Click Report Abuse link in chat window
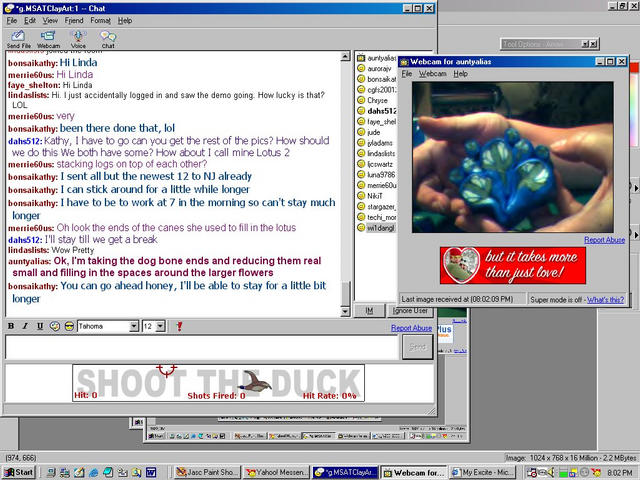This screenshot has width=640, height=480. point(411,328)
